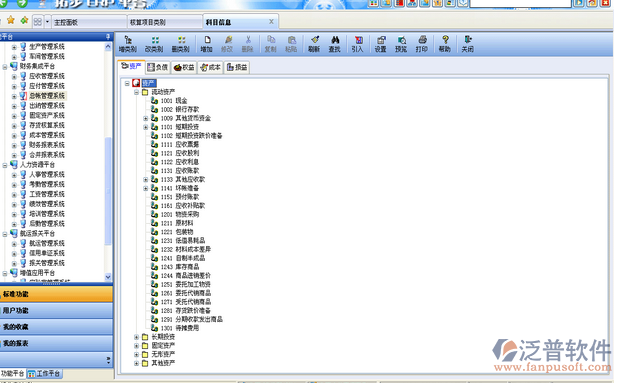Click the 用户功能 panel button
This screenshot has height=383, width=622.
click(56, 310)
